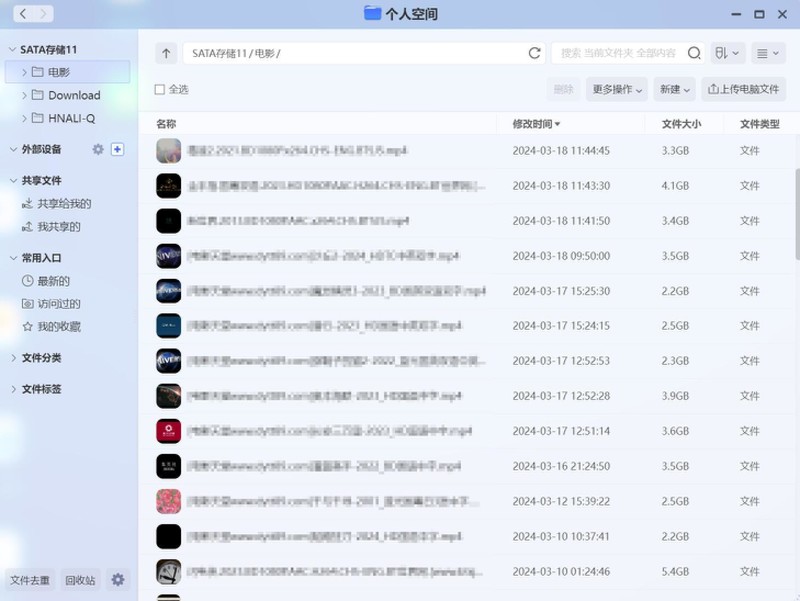Add a new external device
This screenshot has width=800, height=601.
point(117,149)
